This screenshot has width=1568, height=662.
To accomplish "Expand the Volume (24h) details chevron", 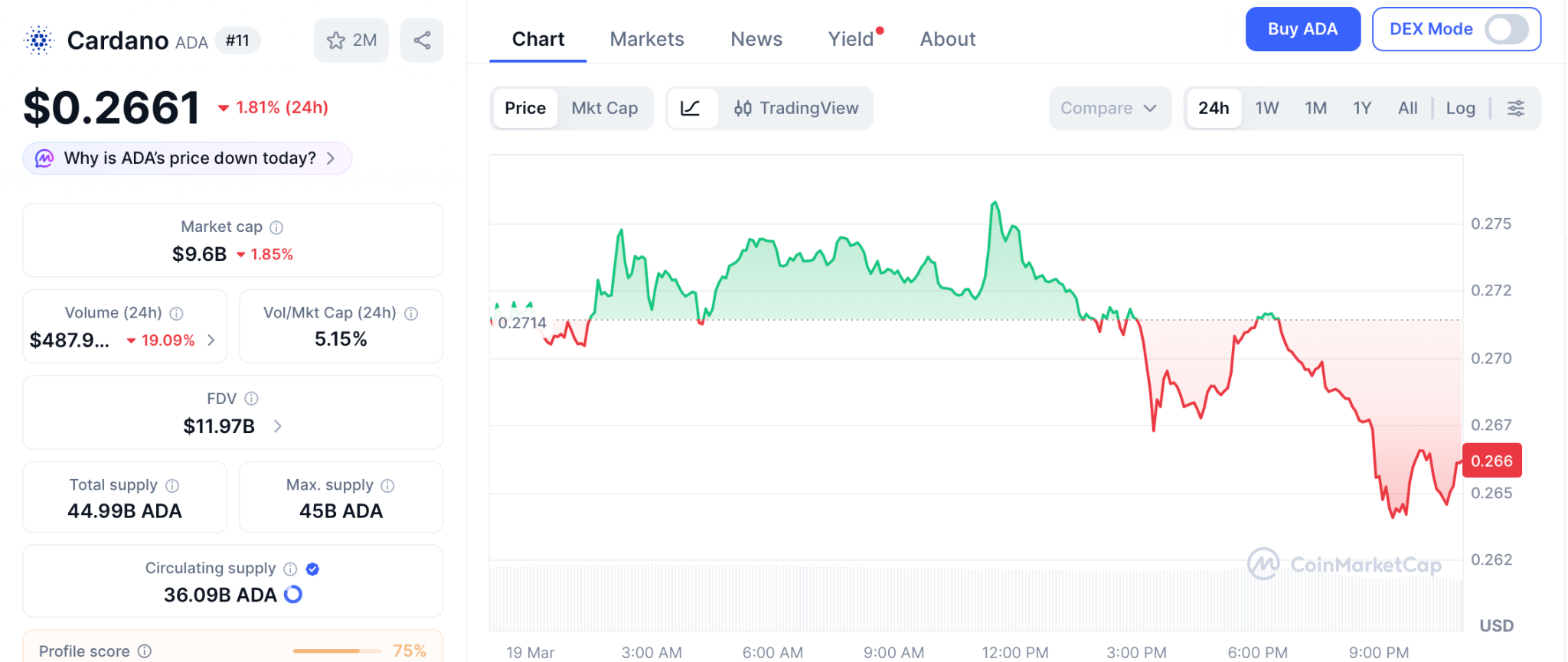I will coord(211,341).
